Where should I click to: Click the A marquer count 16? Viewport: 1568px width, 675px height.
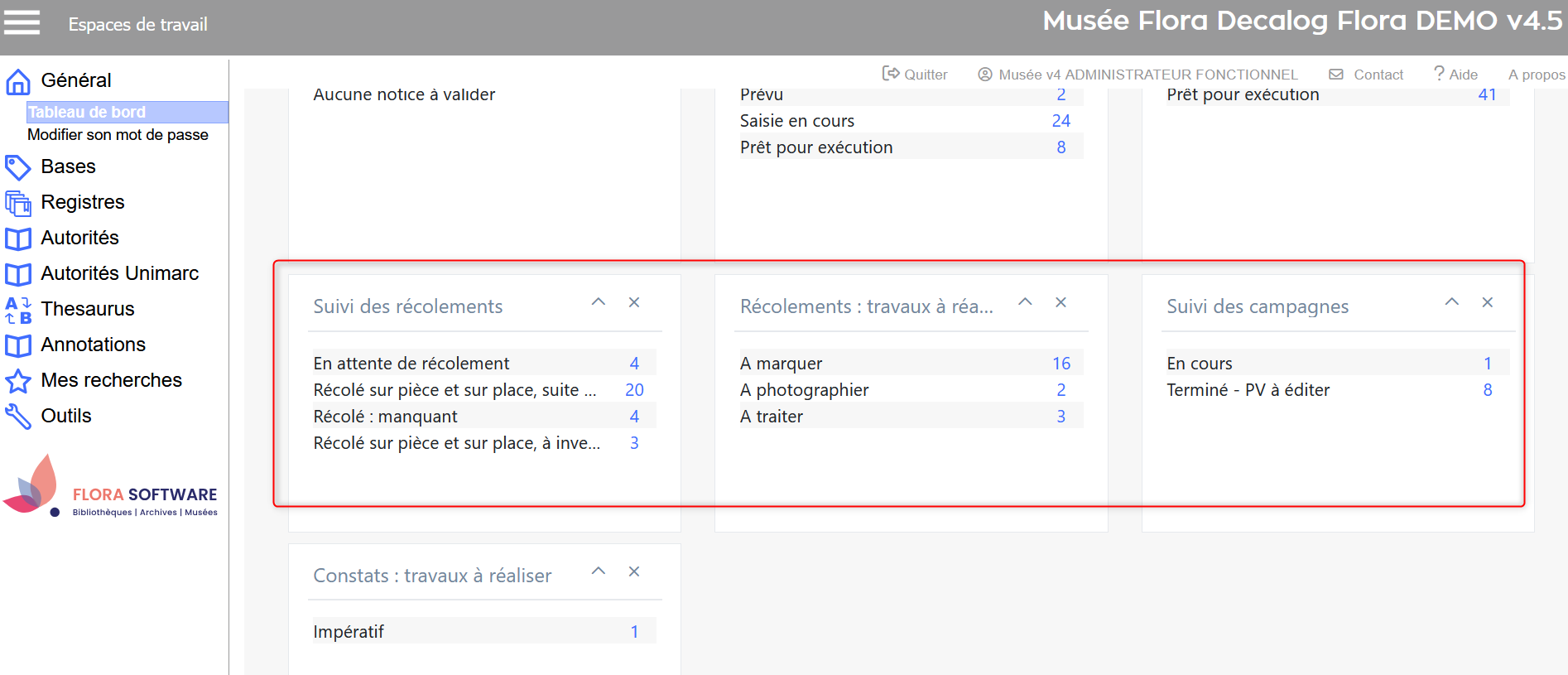coord(1061,364)
